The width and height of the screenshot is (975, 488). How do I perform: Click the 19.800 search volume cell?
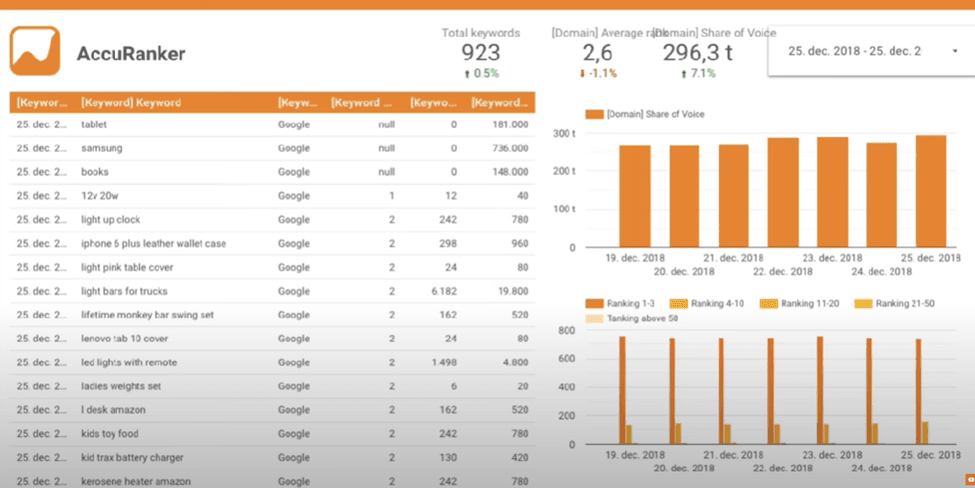coord(512,291)
